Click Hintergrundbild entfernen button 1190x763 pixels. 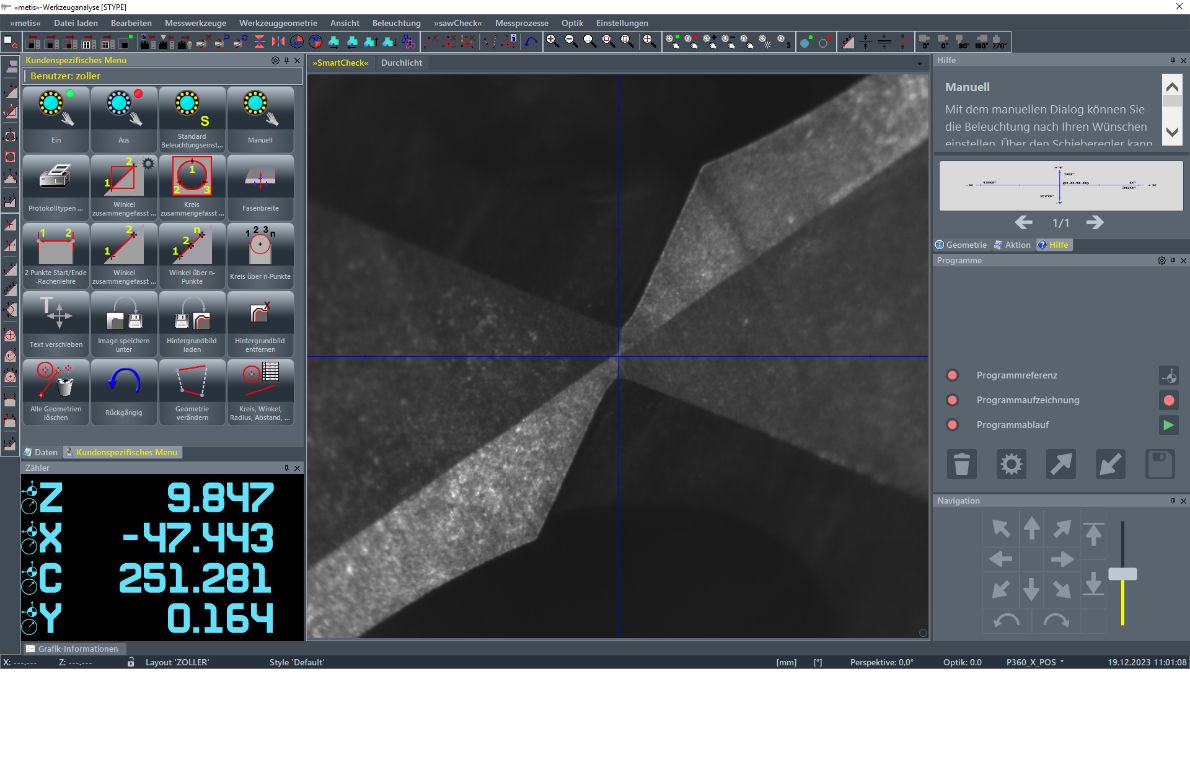click(x=260, y=323)
